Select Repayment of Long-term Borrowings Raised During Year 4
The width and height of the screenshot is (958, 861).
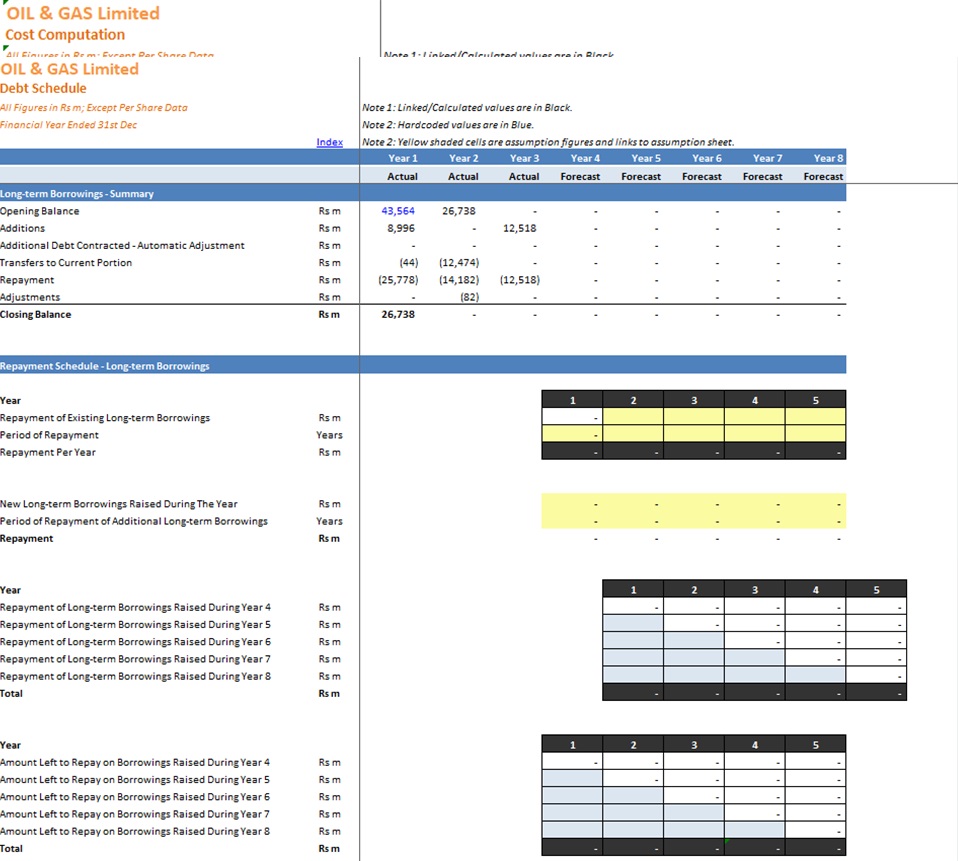136,607
